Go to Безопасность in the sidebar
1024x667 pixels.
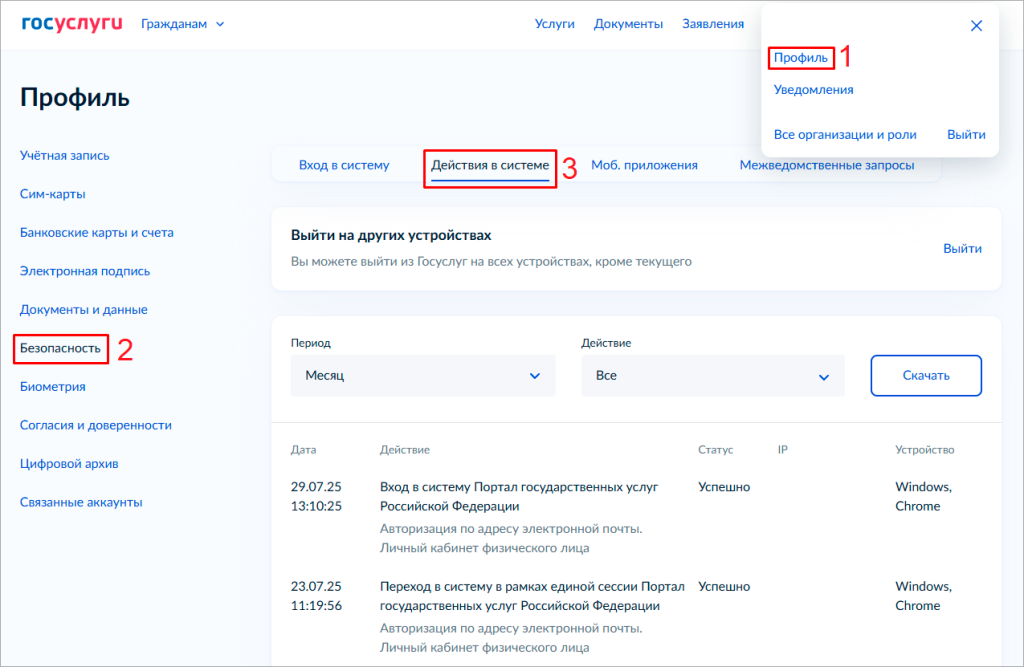coord(61,348)
